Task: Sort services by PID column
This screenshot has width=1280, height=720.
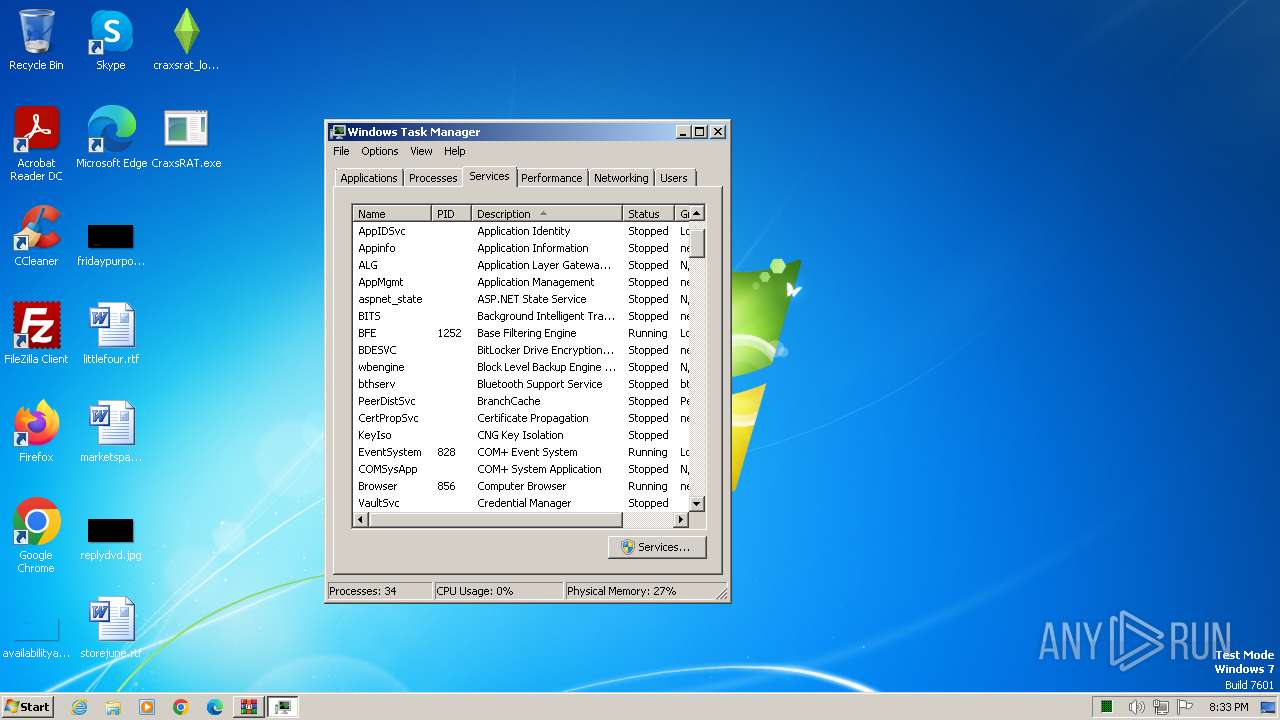Action: pyautogui.click(x=451, y=213)
